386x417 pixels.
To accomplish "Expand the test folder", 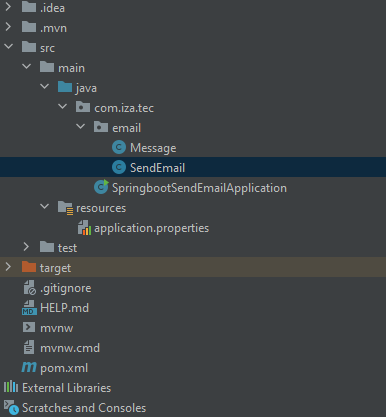I will tap(26, 247).
